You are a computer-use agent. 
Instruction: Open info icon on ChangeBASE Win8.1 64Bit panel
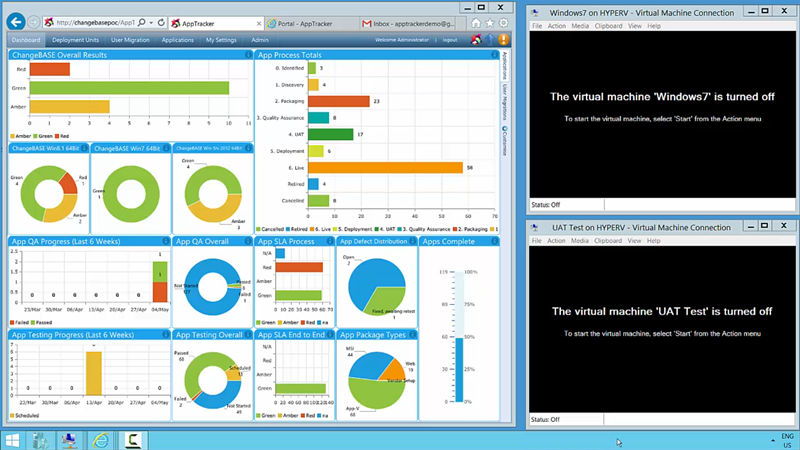(x=84, y=148)
